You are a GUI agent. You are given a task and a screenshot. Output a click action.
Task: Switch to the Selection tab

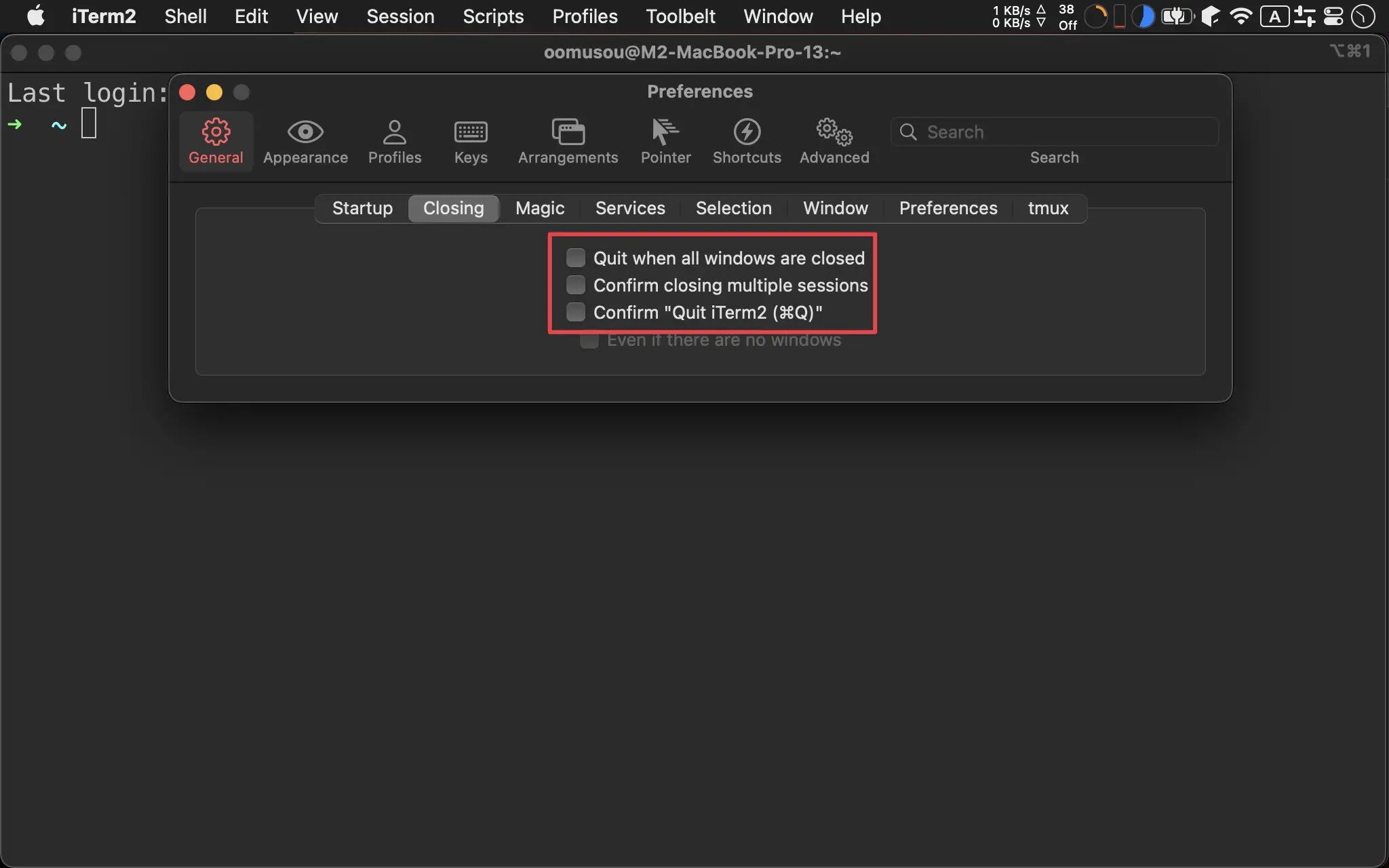click(734, 208)
